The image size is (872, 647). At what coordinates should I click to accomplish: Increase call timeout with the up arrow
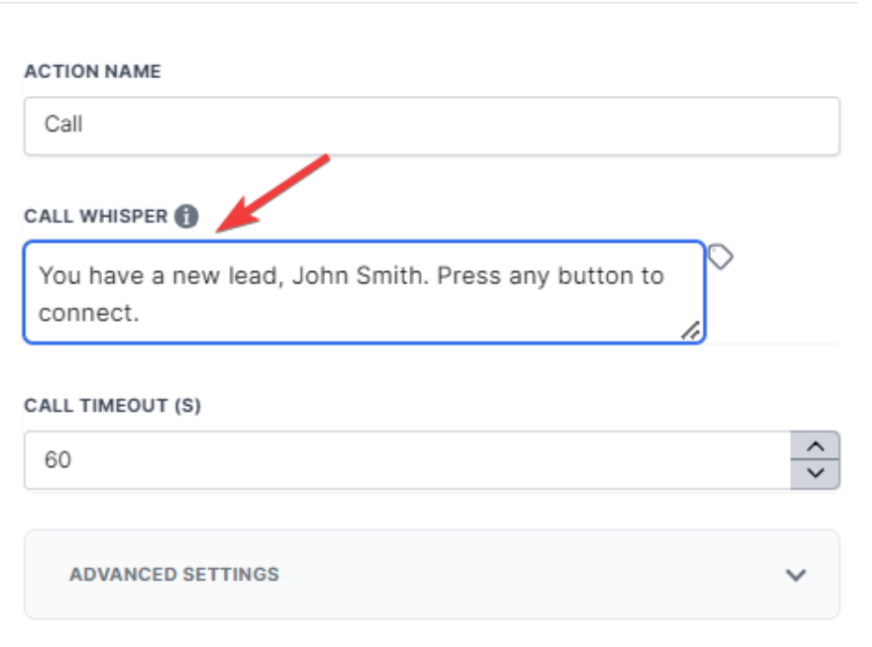tap(815, 447)
